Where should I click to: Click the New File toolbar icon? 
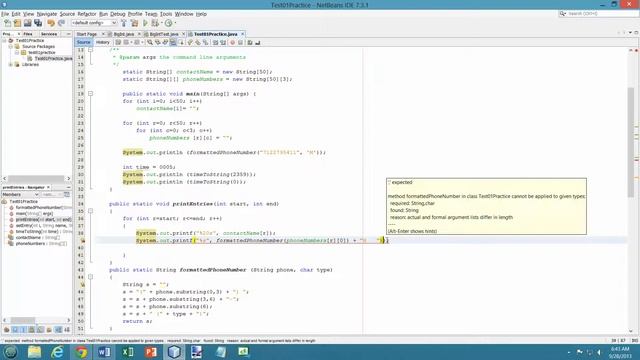click(x=8, y=23)
